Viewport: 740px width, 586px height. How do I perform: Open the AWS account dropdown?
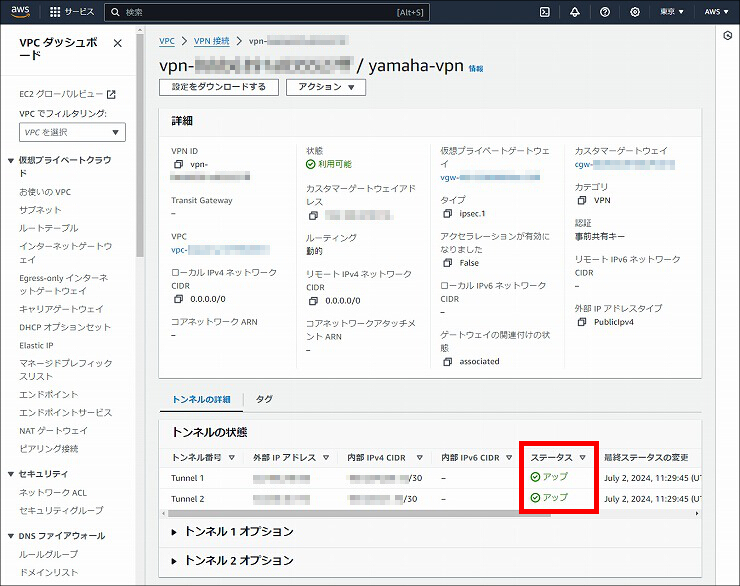point(716,12)
